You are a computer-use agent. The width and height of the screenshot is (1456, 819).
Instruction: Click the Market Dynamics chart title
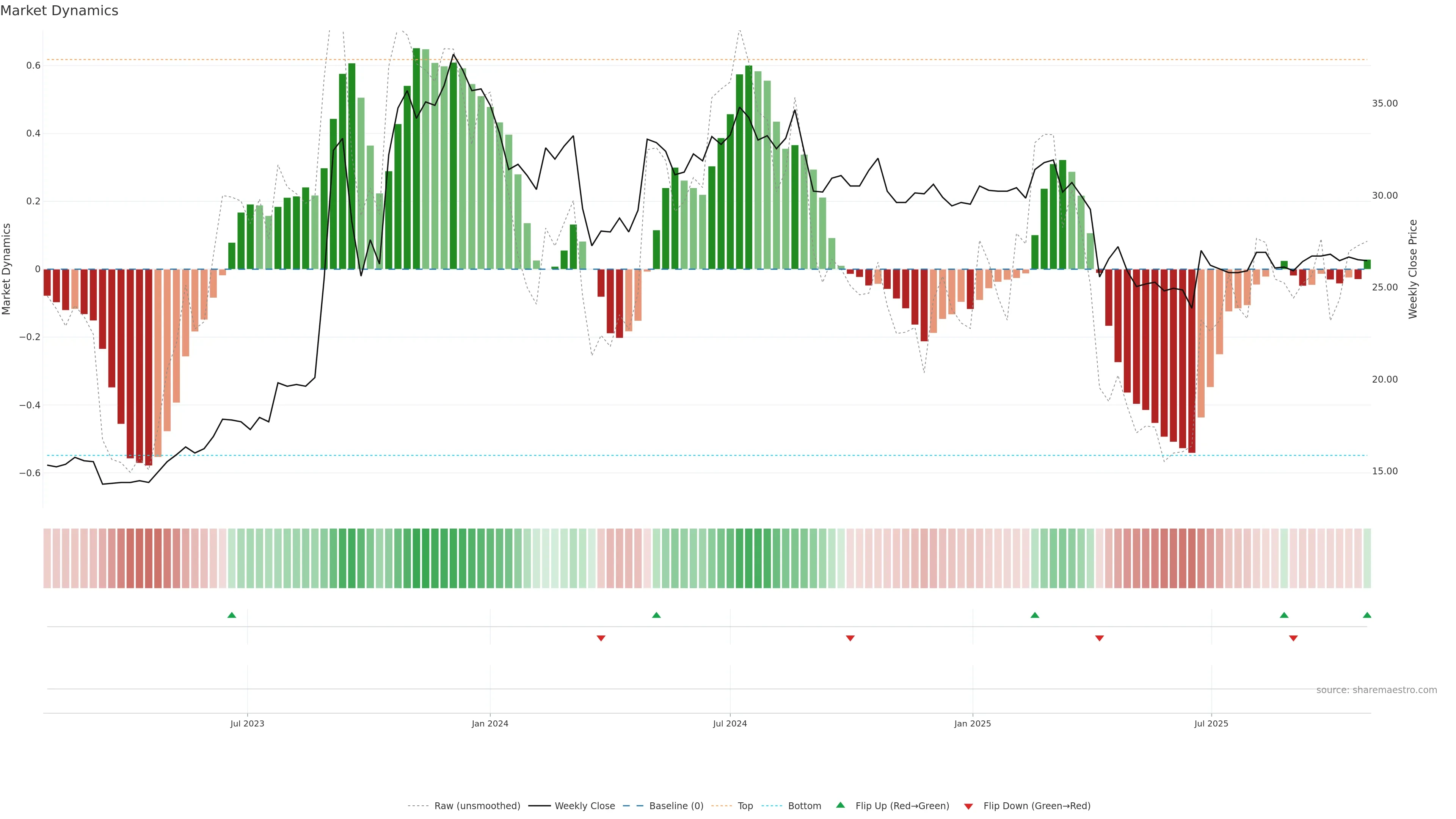60,11
